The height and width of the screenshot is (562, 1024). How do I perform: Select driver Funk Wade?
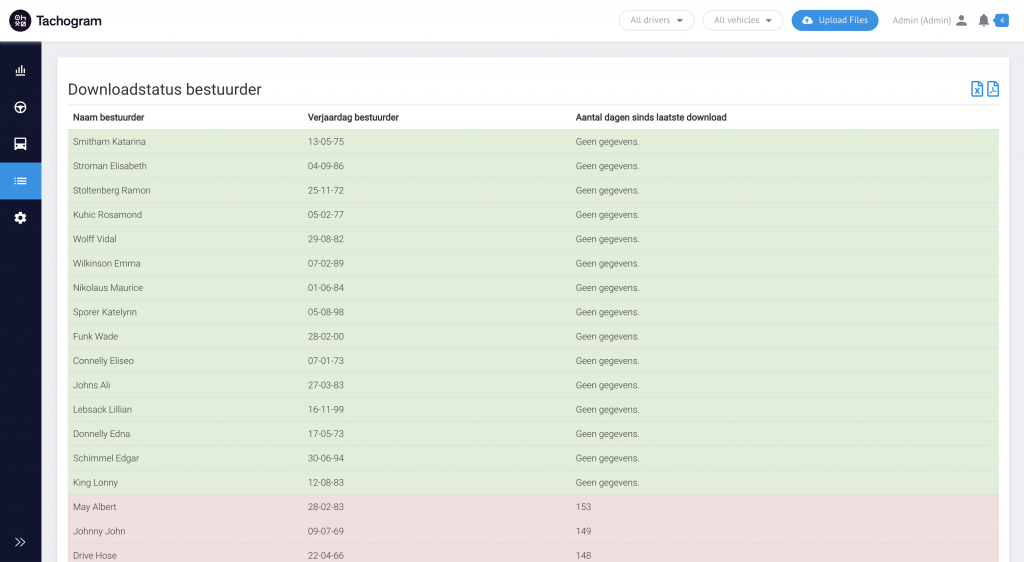[95, 337]
